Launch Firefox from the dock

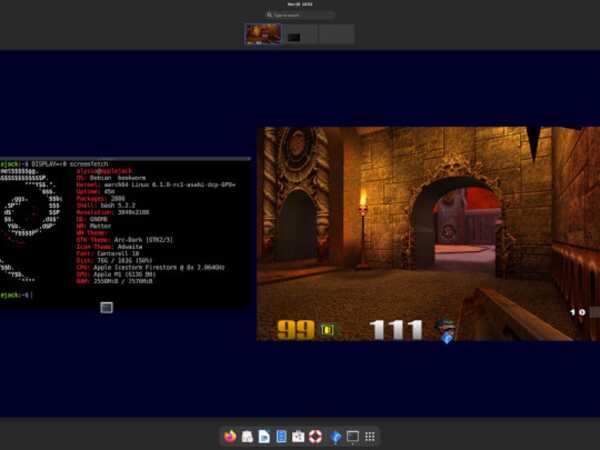point(230,436)
